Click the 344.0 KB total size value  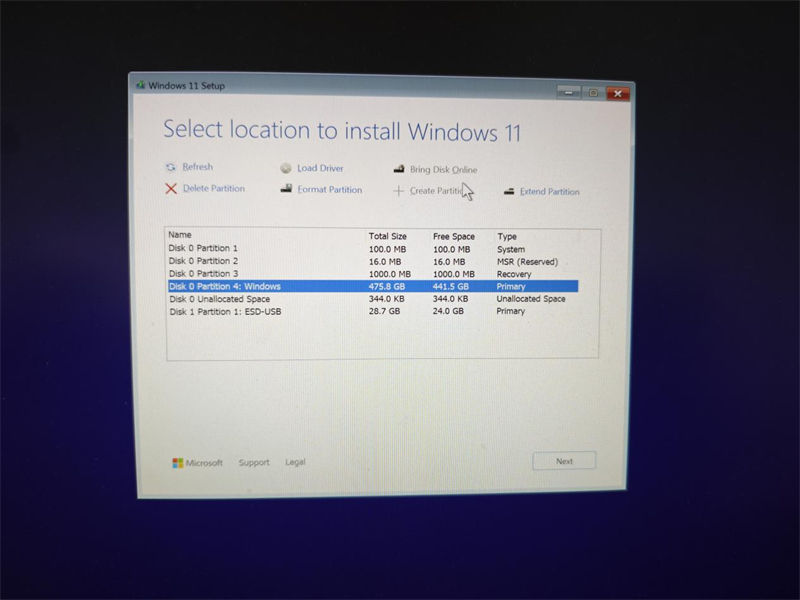pyautogui.click(x=386, y=299)
